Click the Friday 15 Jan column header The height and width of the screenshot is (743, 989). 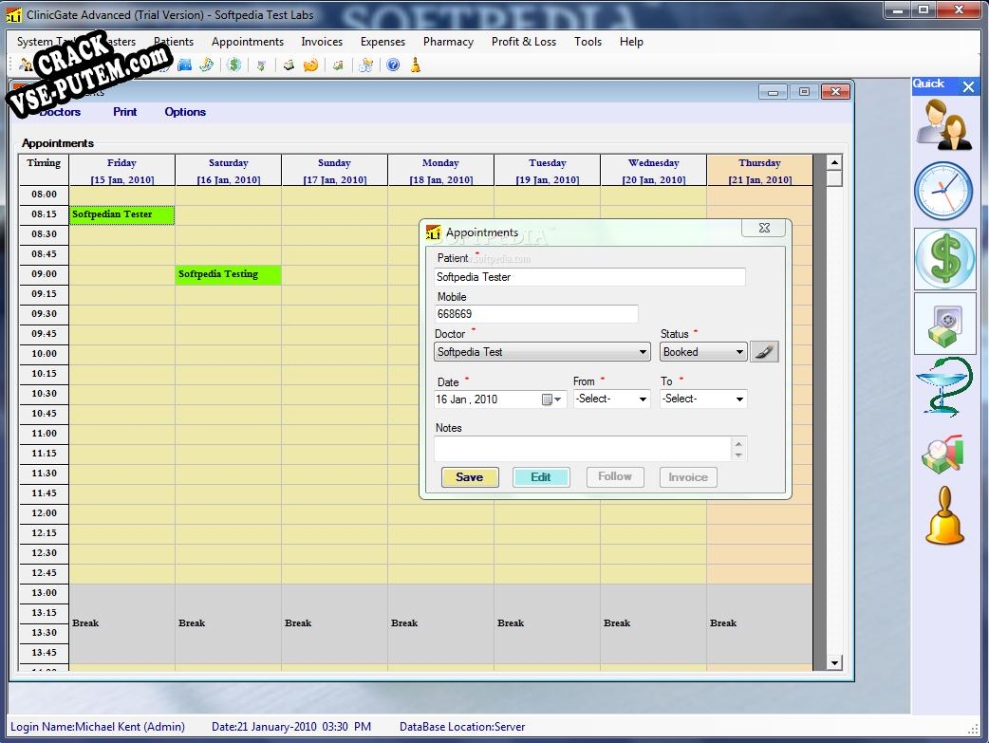click(122, 171)
